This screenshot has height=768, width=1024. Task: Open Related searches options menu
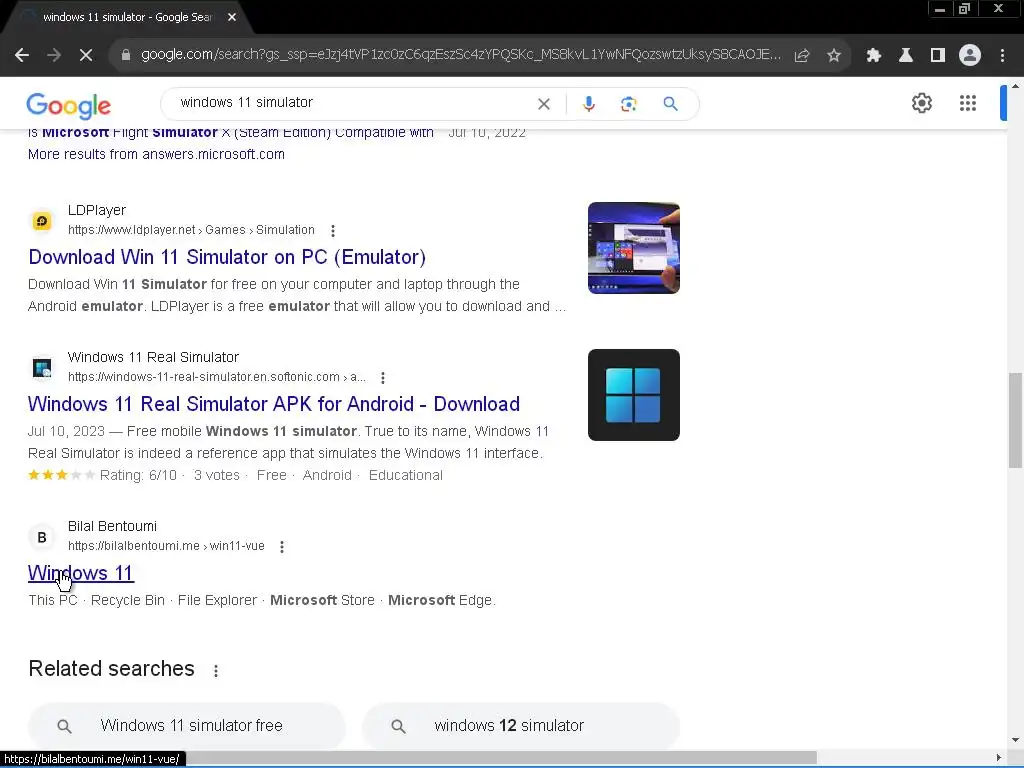(x=216, y=671)
